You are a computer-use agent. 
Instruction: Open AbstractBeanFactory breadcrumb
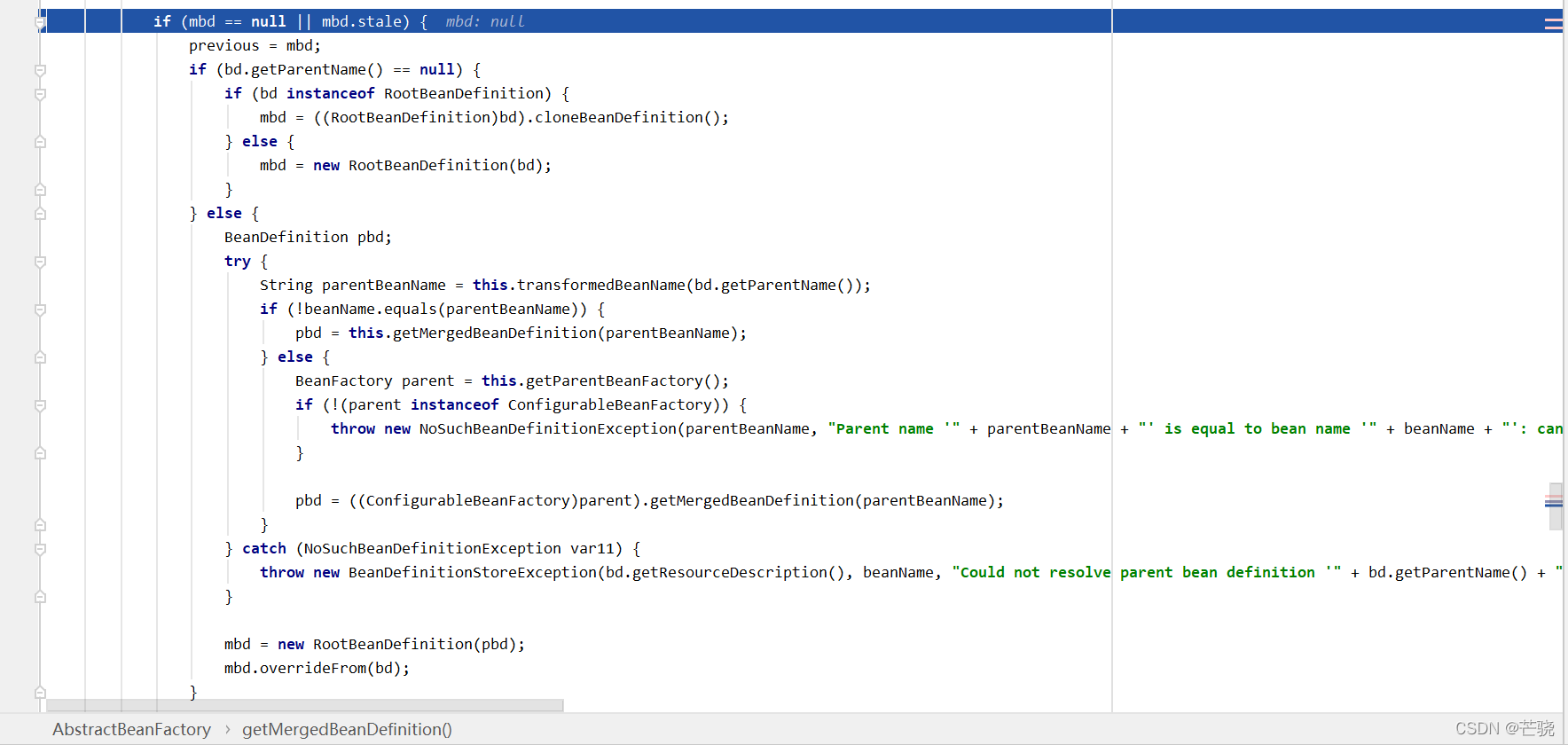[x=131, y=729]
